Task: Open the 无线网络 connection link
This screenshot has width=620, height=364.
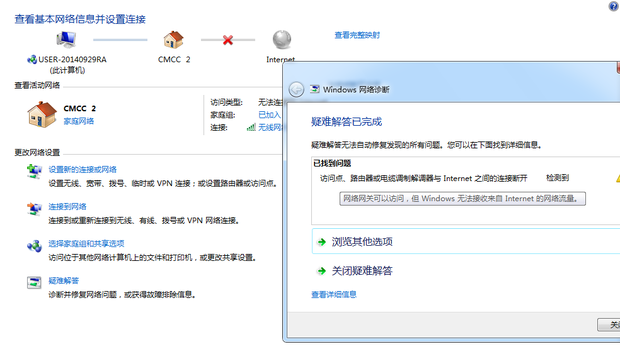Action: 270,127
